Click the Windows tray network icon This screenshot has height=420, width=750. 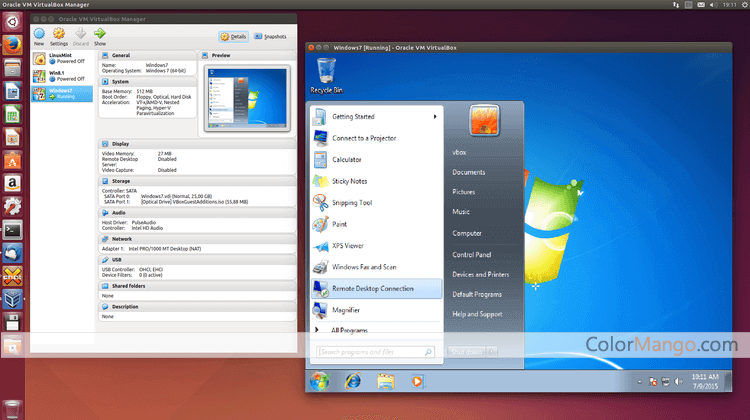tap(666, 381)
